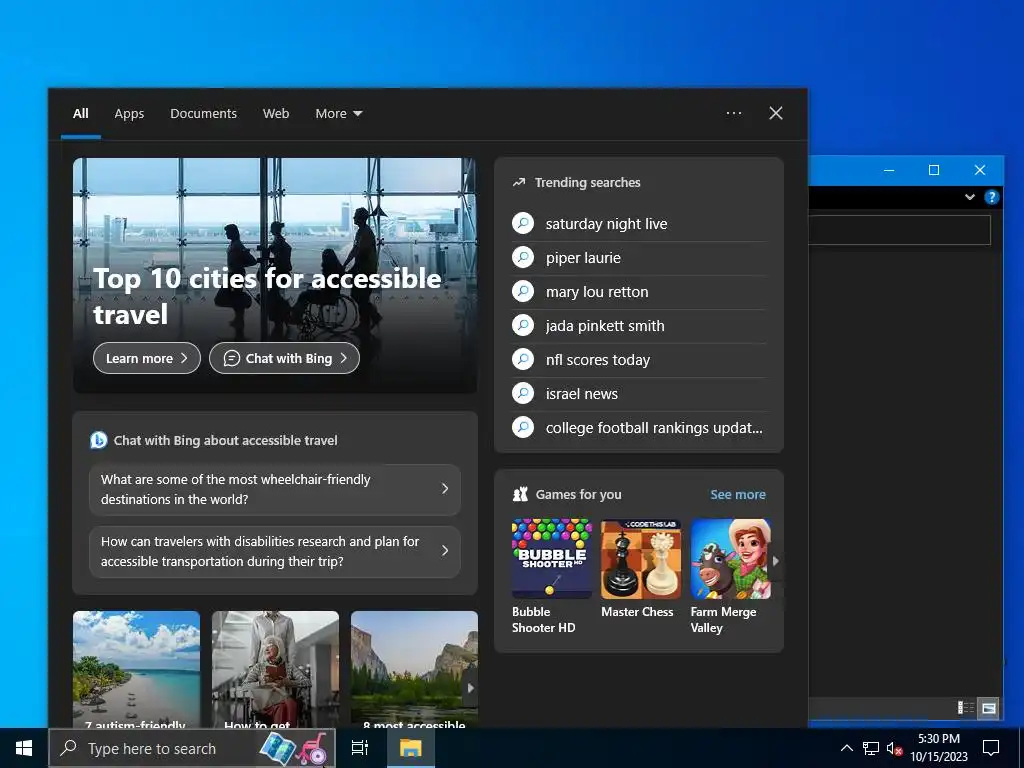This screenshot has width=1024, height=768.
Task: Search trending term israel news
Action: pos(581,394)
